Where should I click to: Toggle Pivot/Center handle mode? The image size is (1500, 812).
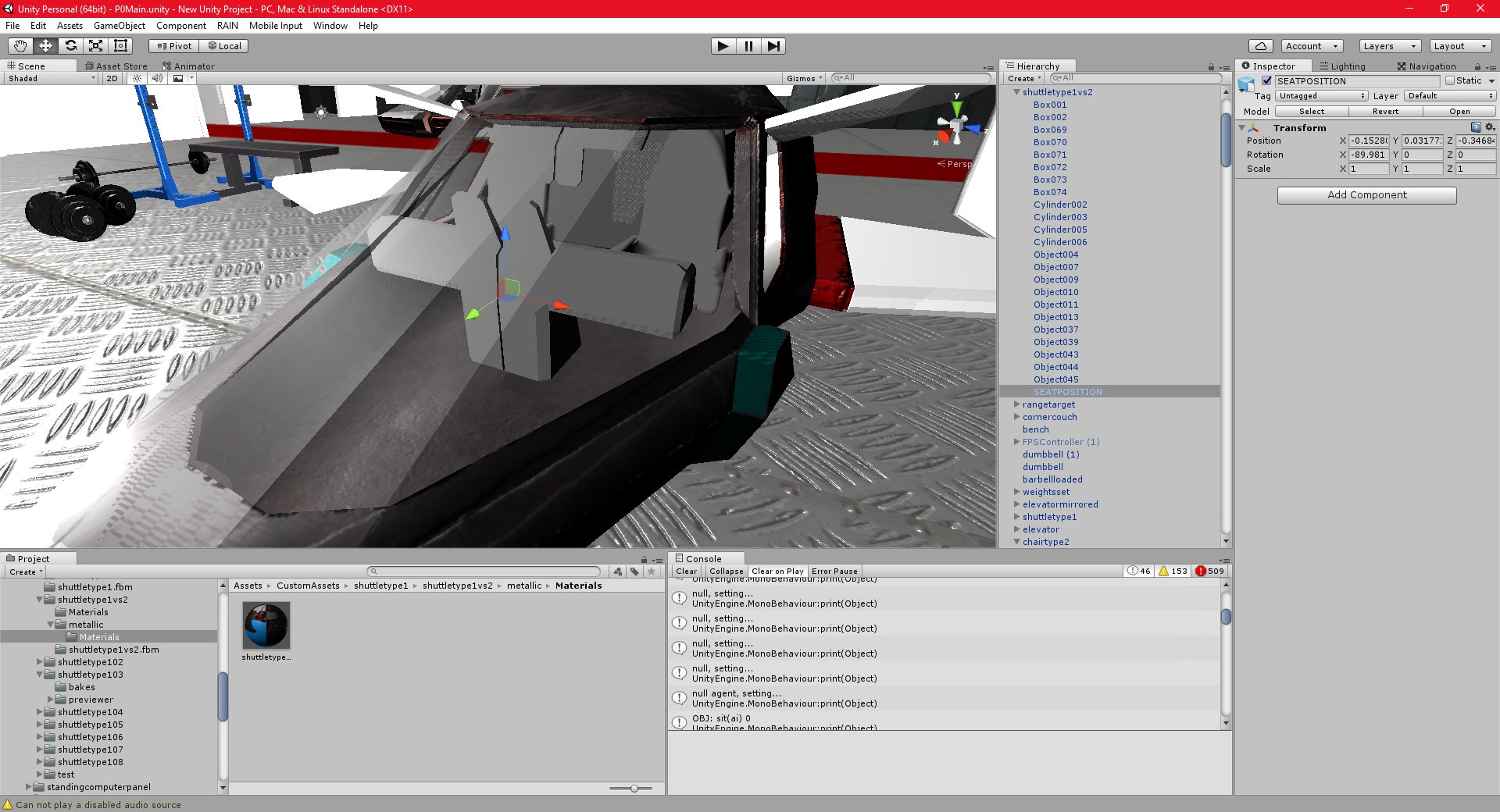(174, 46)
